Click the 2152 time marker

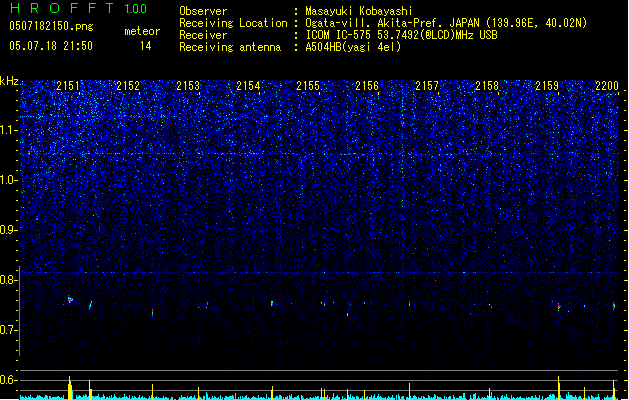point(128,86)
